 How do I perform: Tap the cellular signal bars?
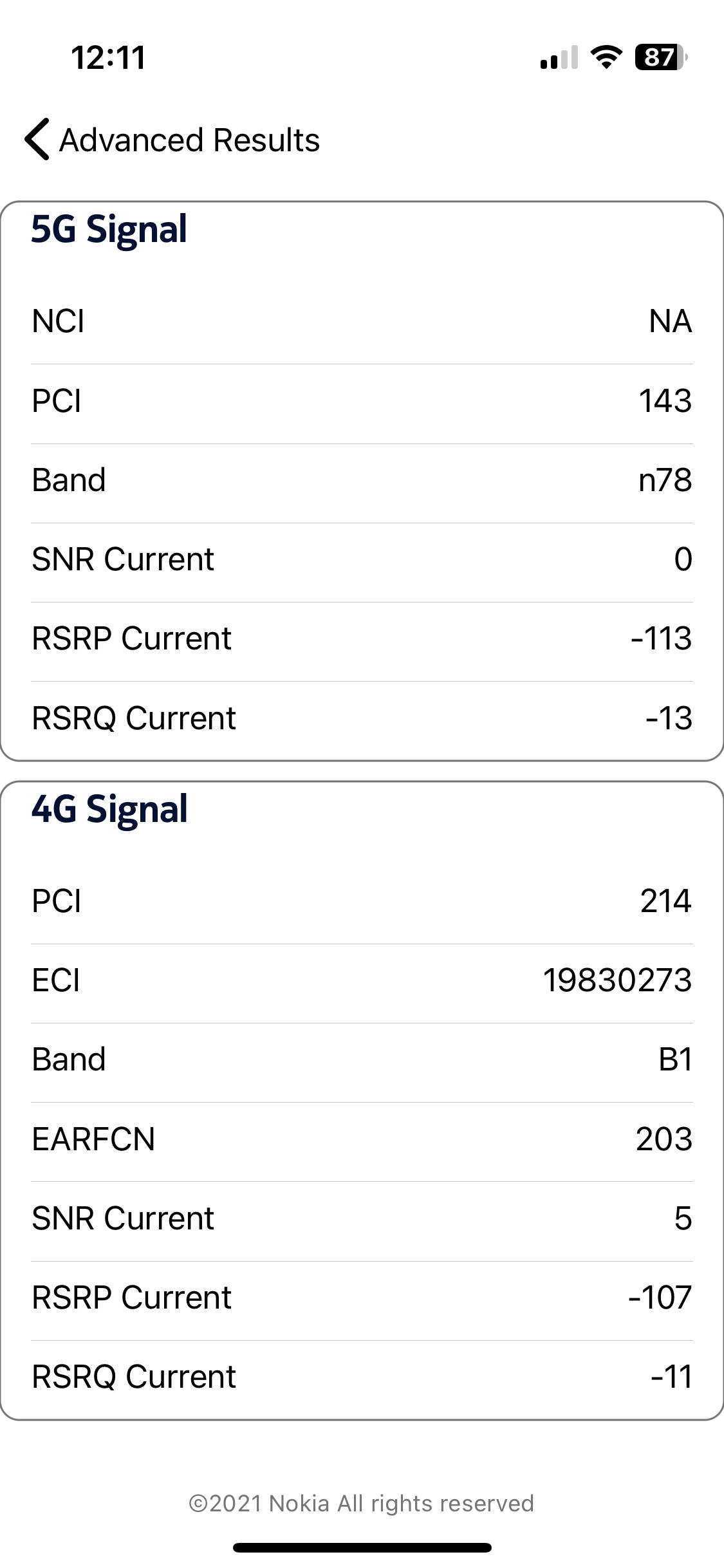tap(559, 57)
